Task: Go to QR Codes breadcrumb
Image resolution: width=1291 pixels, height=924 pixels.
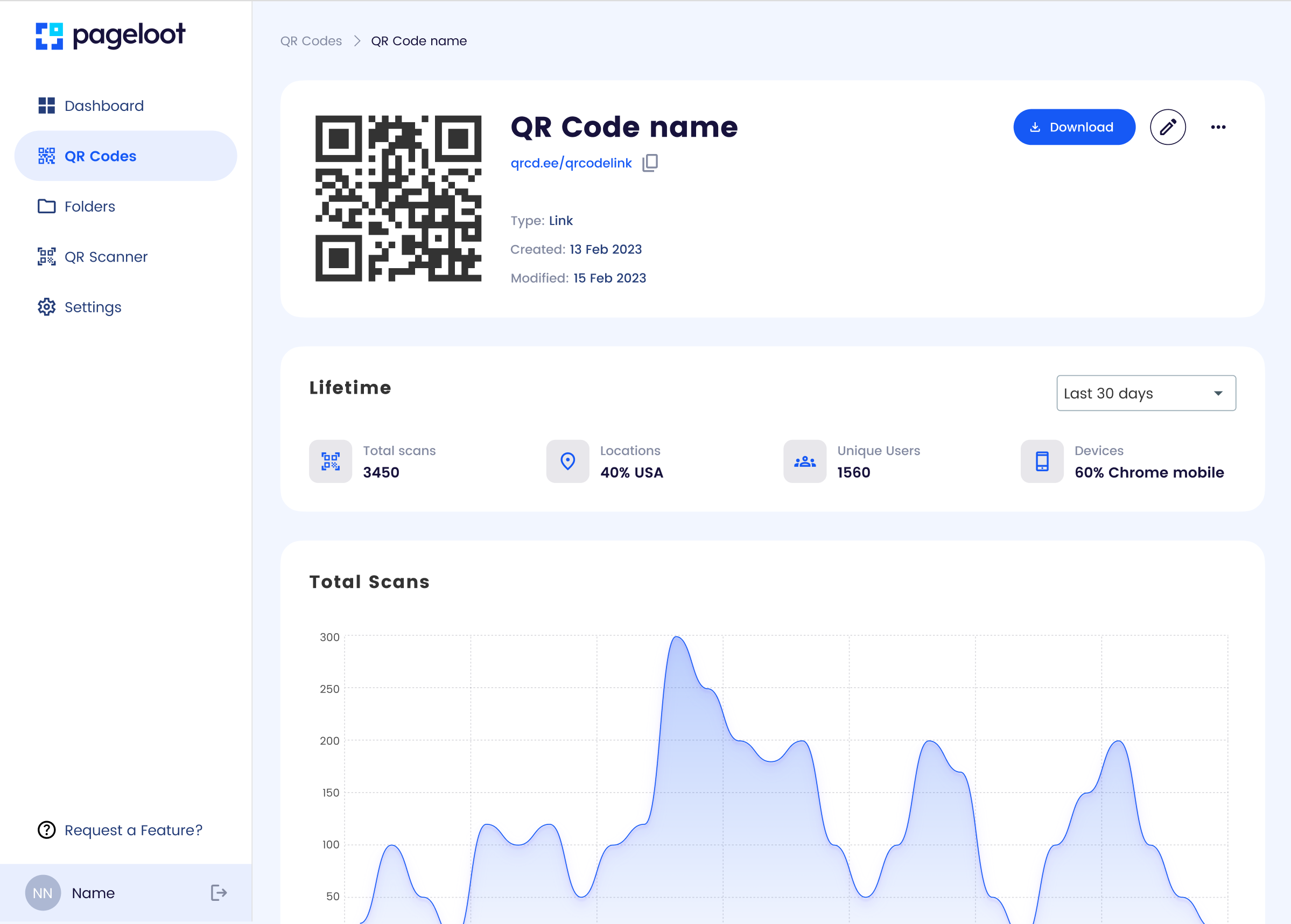Action: 311,41
